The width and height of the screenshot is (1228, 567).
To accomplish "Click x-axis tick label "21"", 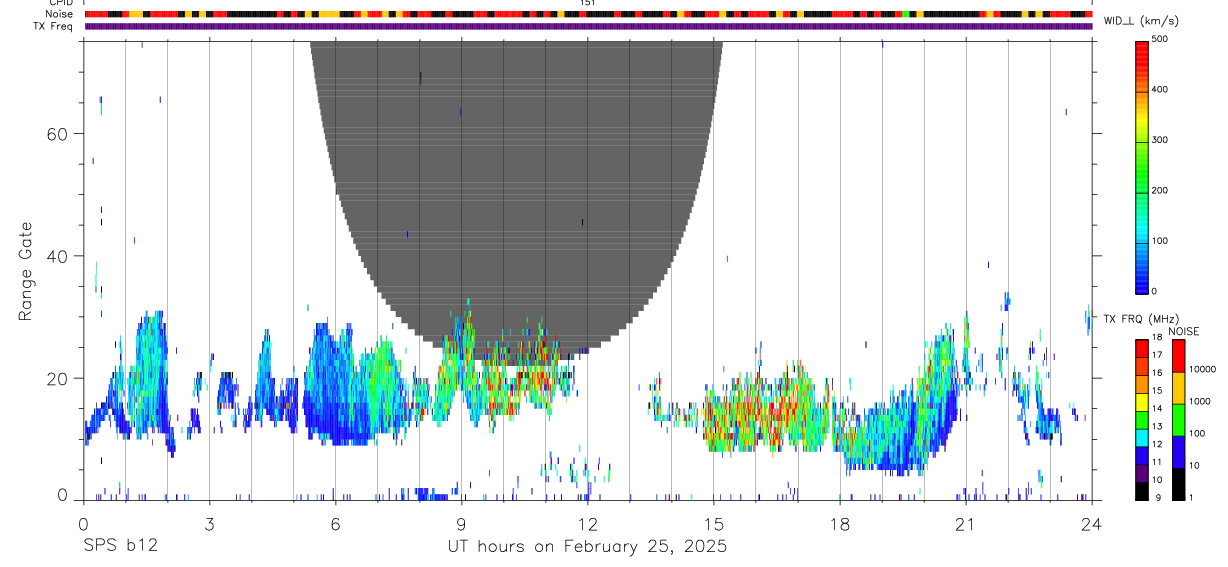I will 965,523.
